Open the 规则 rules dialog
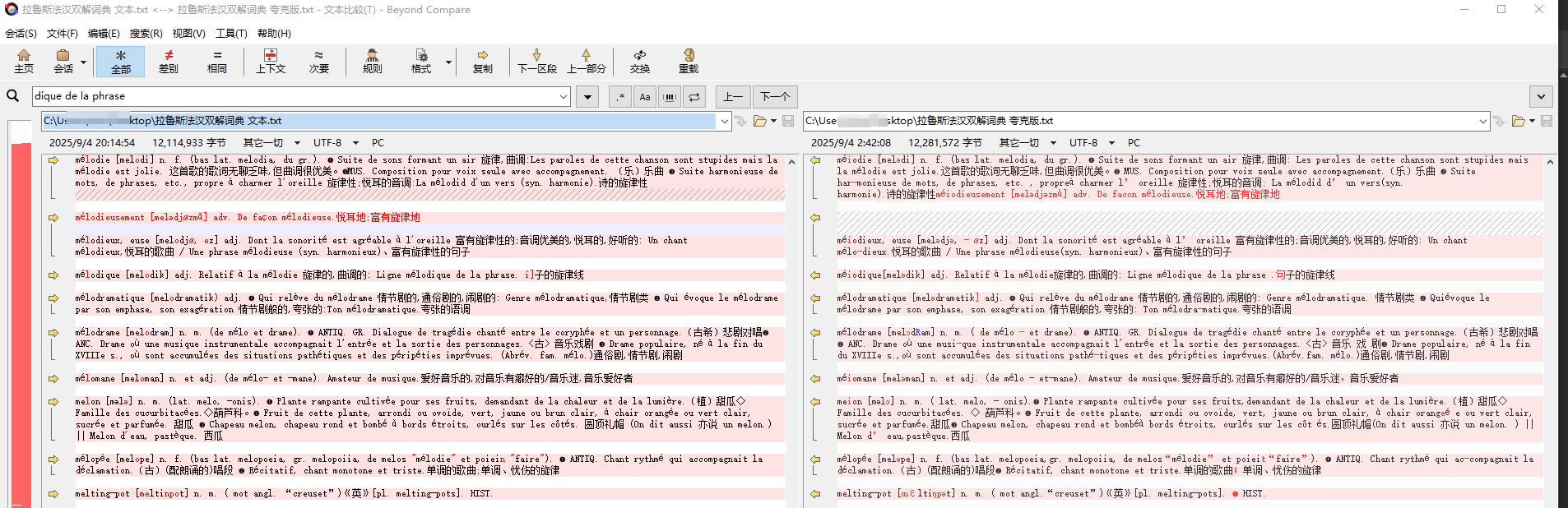The height and width of the screenshot is (508, 1568). click(x=373, y=62)
